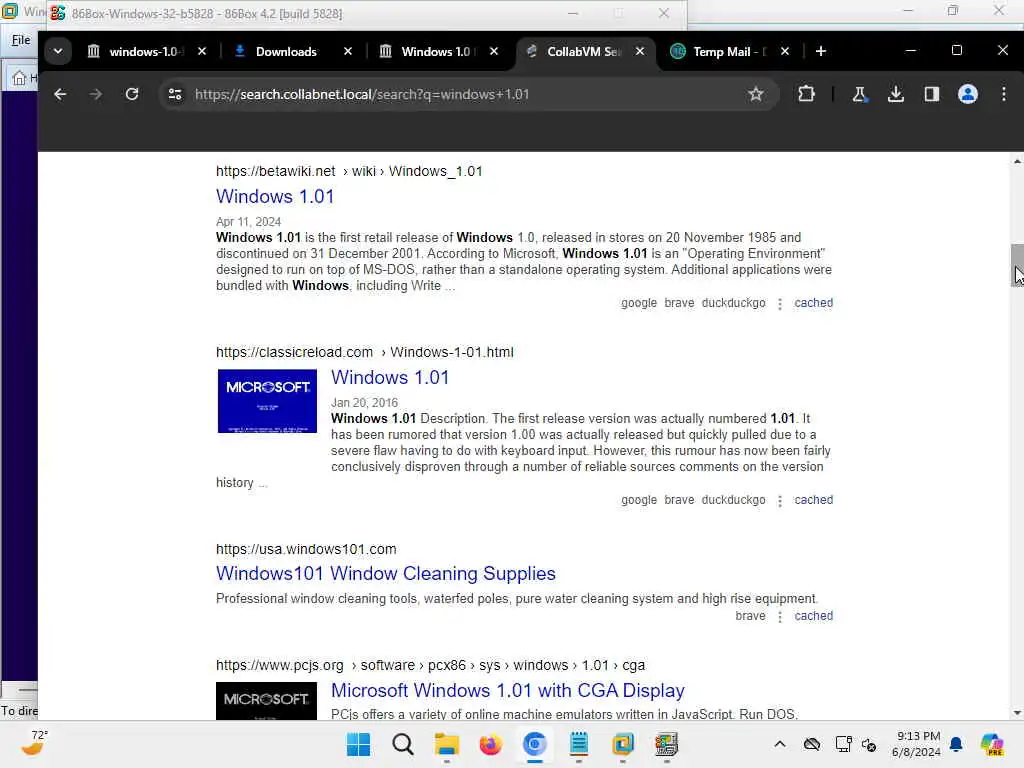This screenshot has width=1024, height=768.
Task: Open clock showing 9:13 PM
Action: (917, 744)
